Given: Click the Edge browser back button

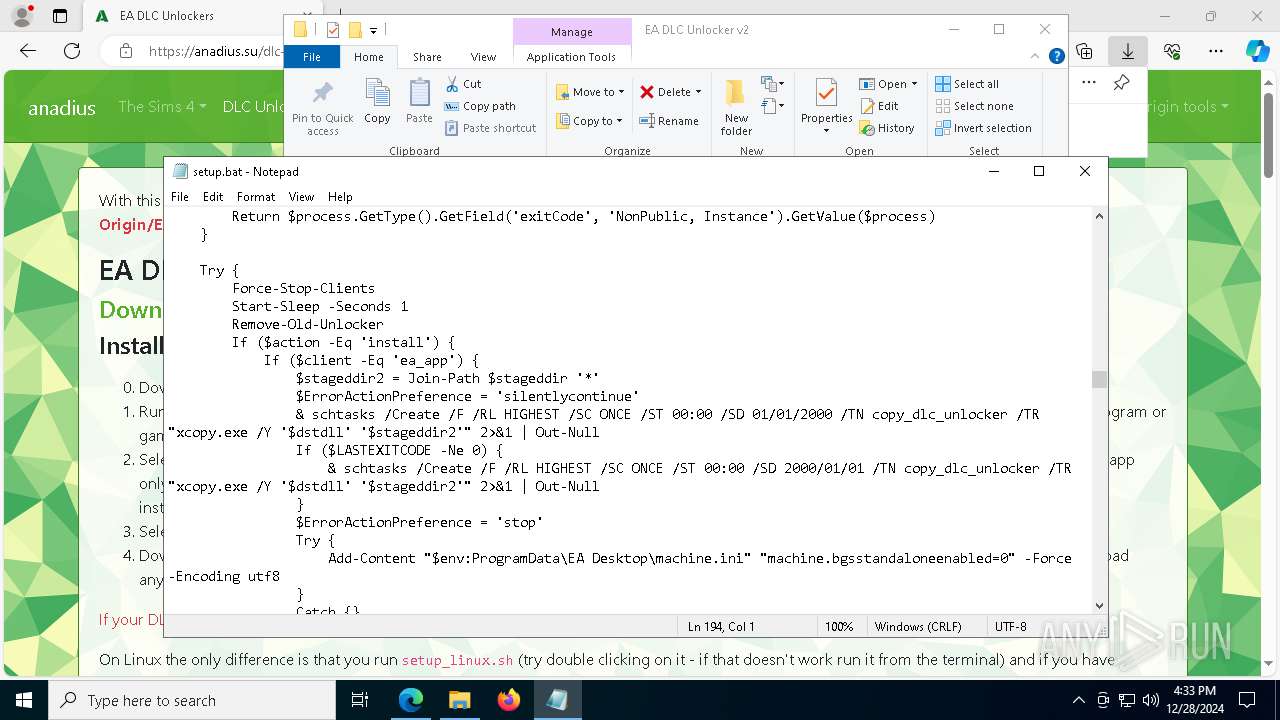Looking at the screenshot, I should click(x=28, y=51).
